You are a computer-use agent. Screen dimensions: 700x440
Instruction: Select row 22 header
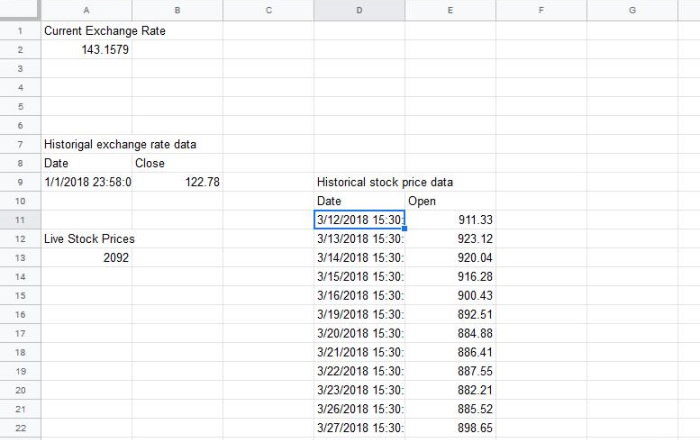coord(20,427)
